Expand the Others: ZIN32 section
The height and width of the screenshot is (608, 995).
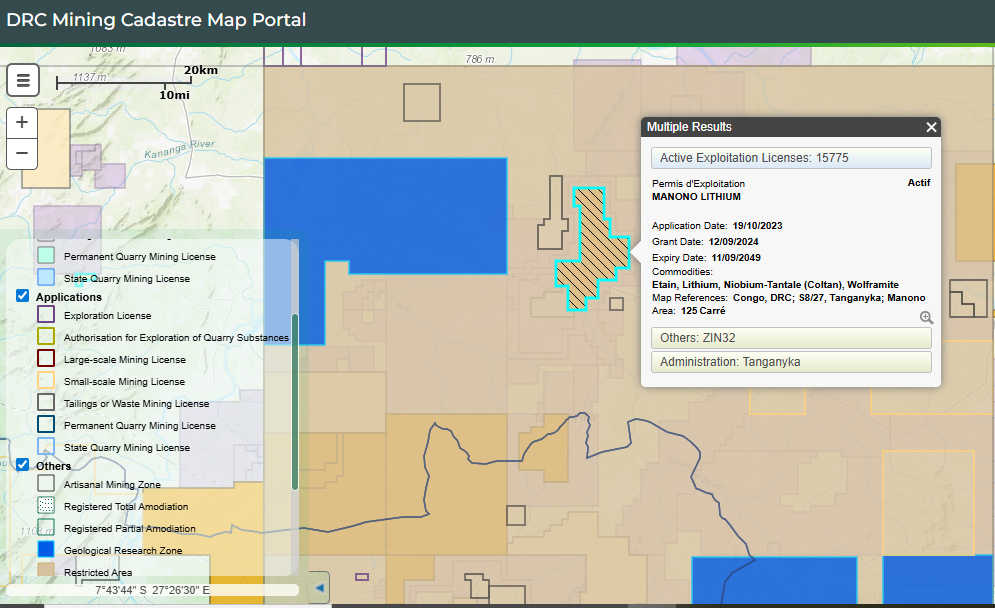coord(791,338)
